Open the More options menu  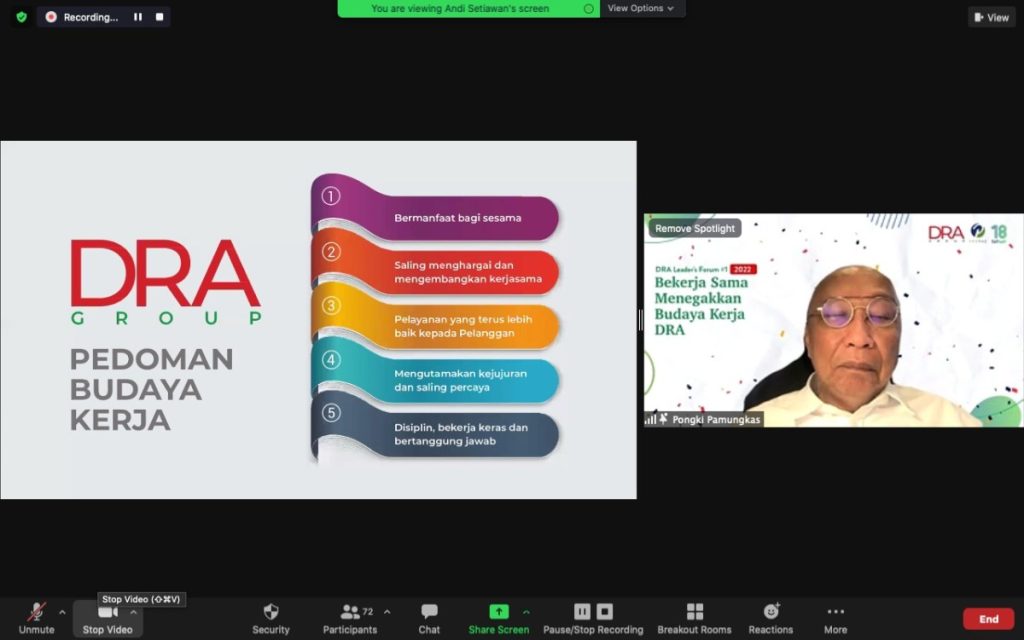click(835, 618)
